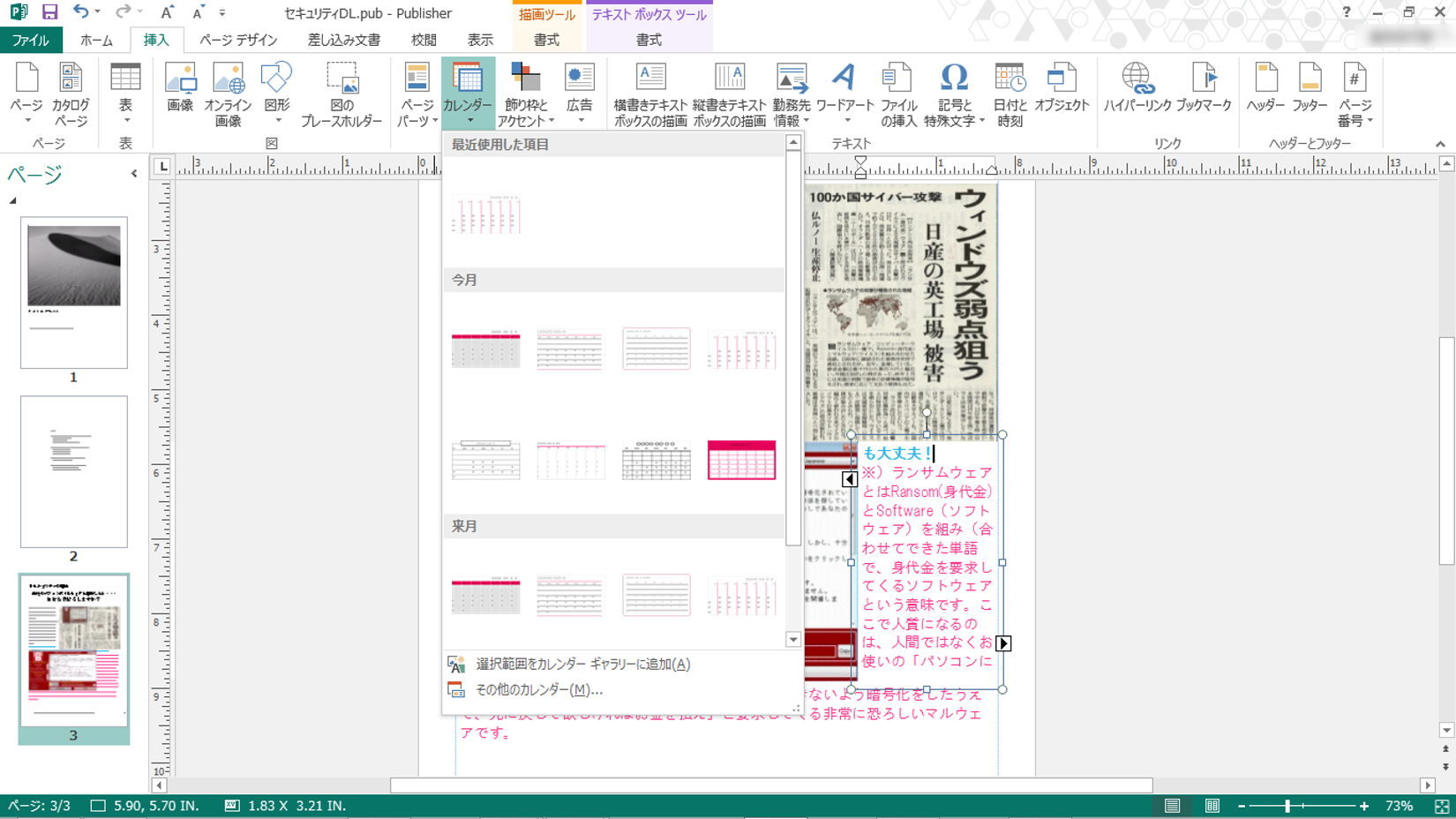Pick first calendar design under 来月

point(486,595)
